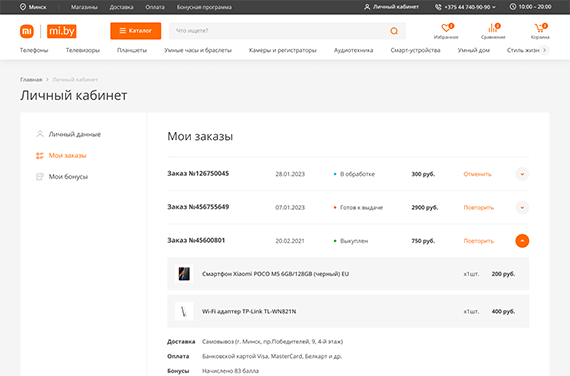The width and height of the screenshot is (570, 376).
Task: Click the Самовывоз delivery address text
Action: (272, 341)
